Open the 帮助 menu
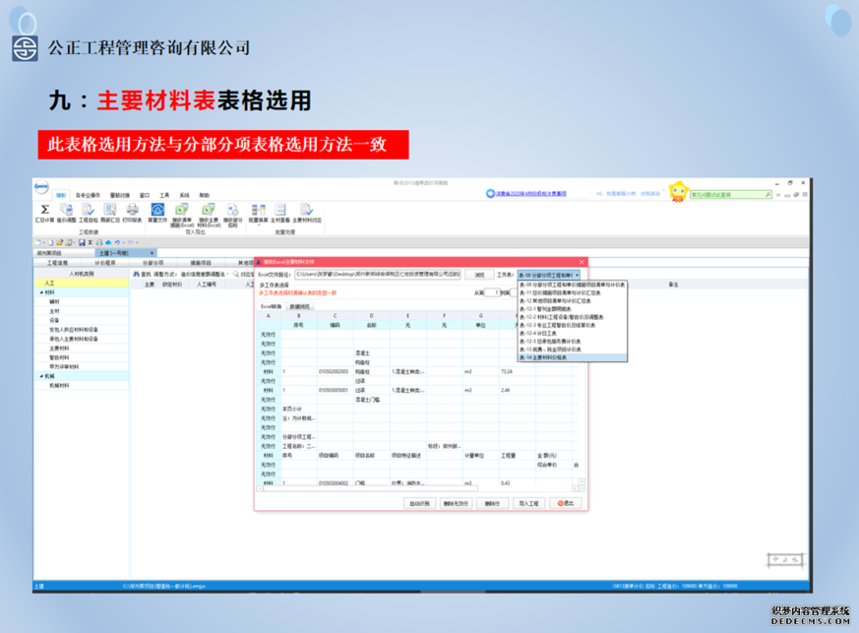 point(204,195)
